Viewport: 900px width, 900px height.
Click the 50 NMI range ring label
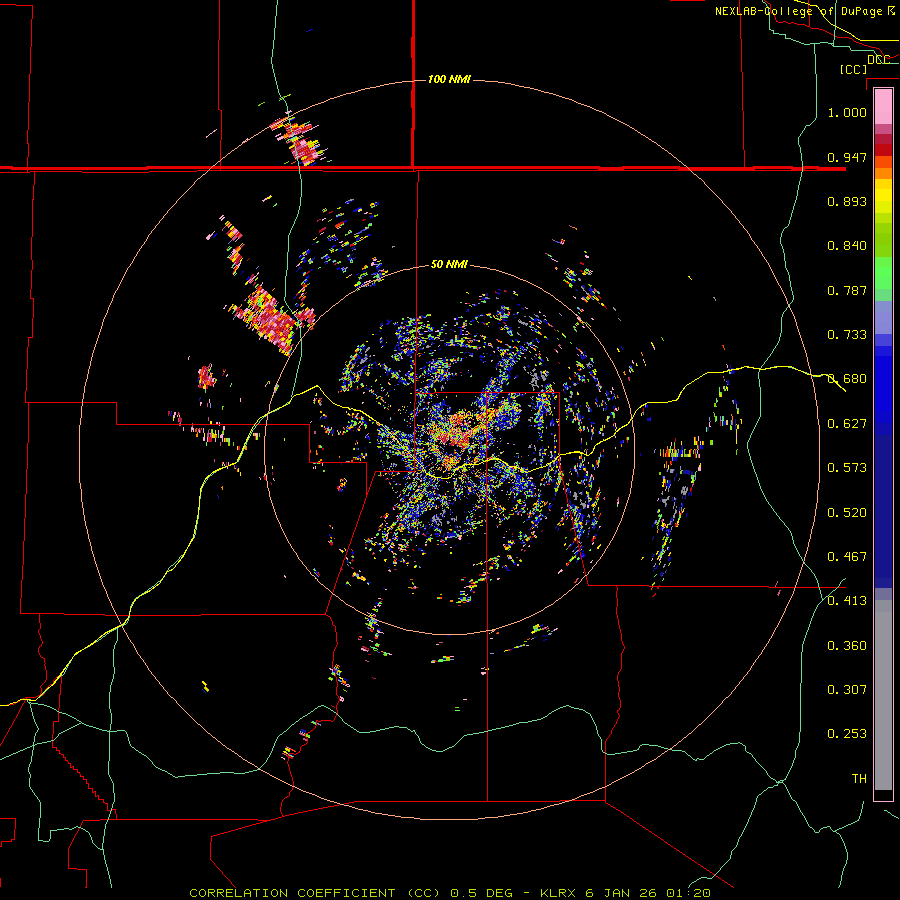[x=449, y=264]
